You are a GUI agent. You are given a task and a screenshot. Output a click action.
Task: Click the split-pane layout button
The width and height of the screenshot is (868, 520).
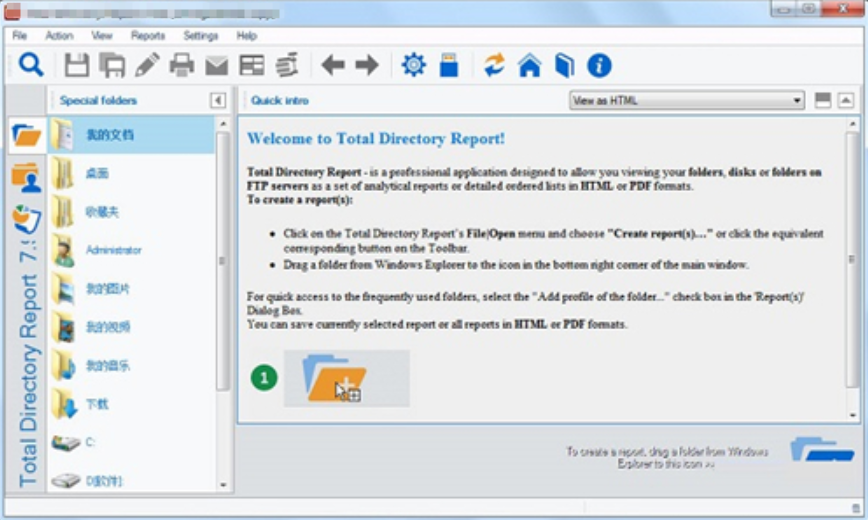click(823, 100)
